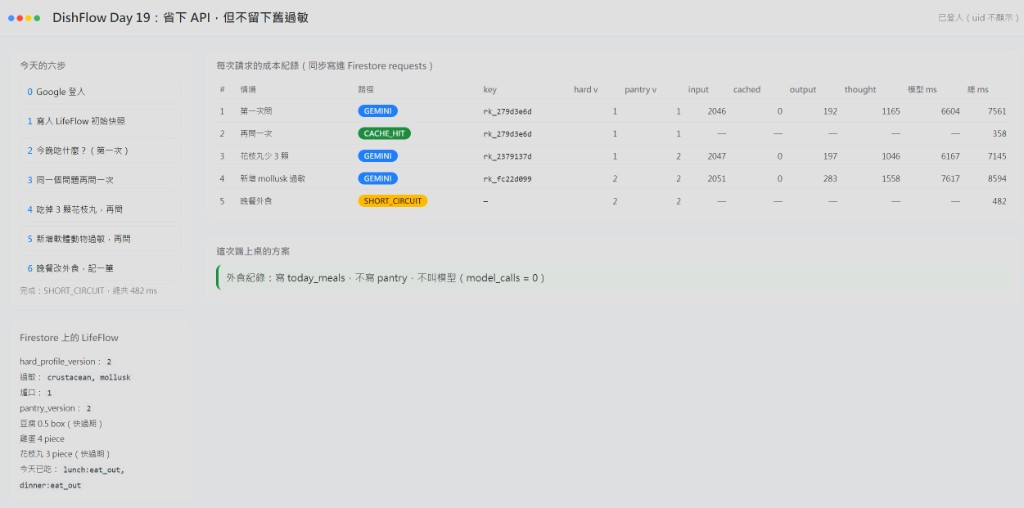Click the 豆腐 0.5 box pantry item
Screen dimensions: 1024x508
click(x=61, y=424)
